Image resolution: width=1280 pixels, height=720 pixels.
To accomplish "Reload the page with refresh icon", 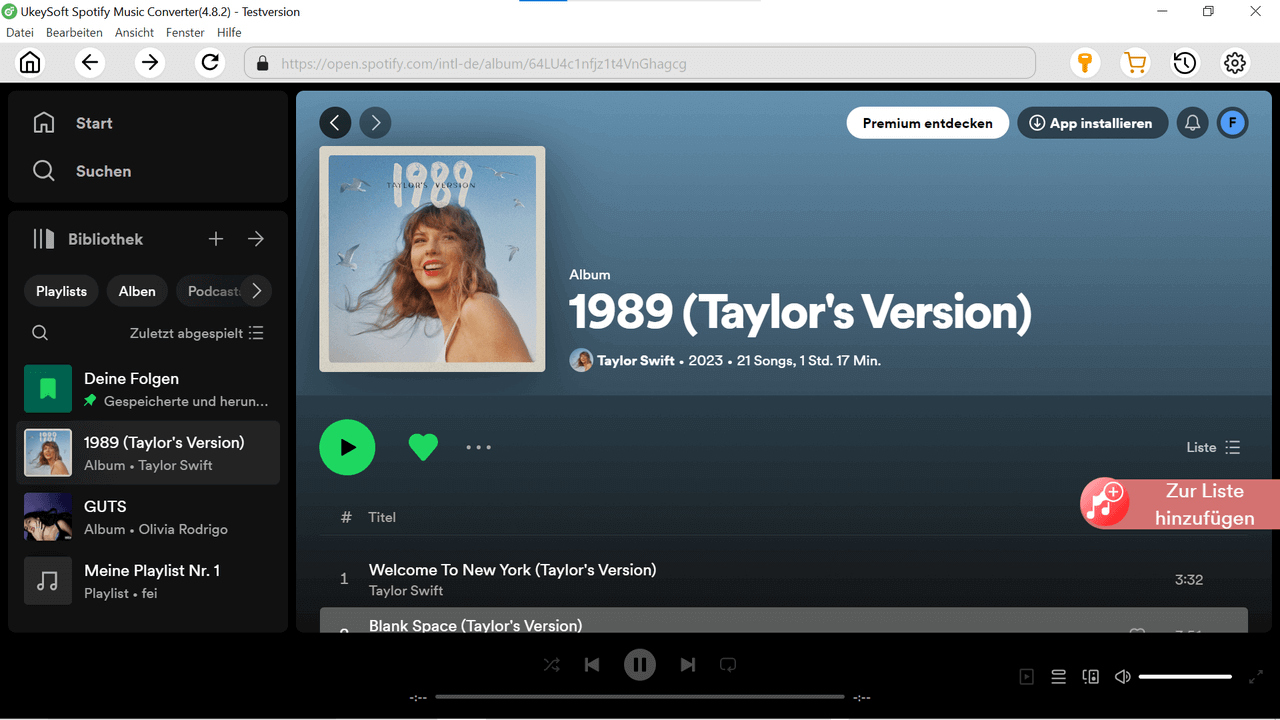I will pos(210,63).
